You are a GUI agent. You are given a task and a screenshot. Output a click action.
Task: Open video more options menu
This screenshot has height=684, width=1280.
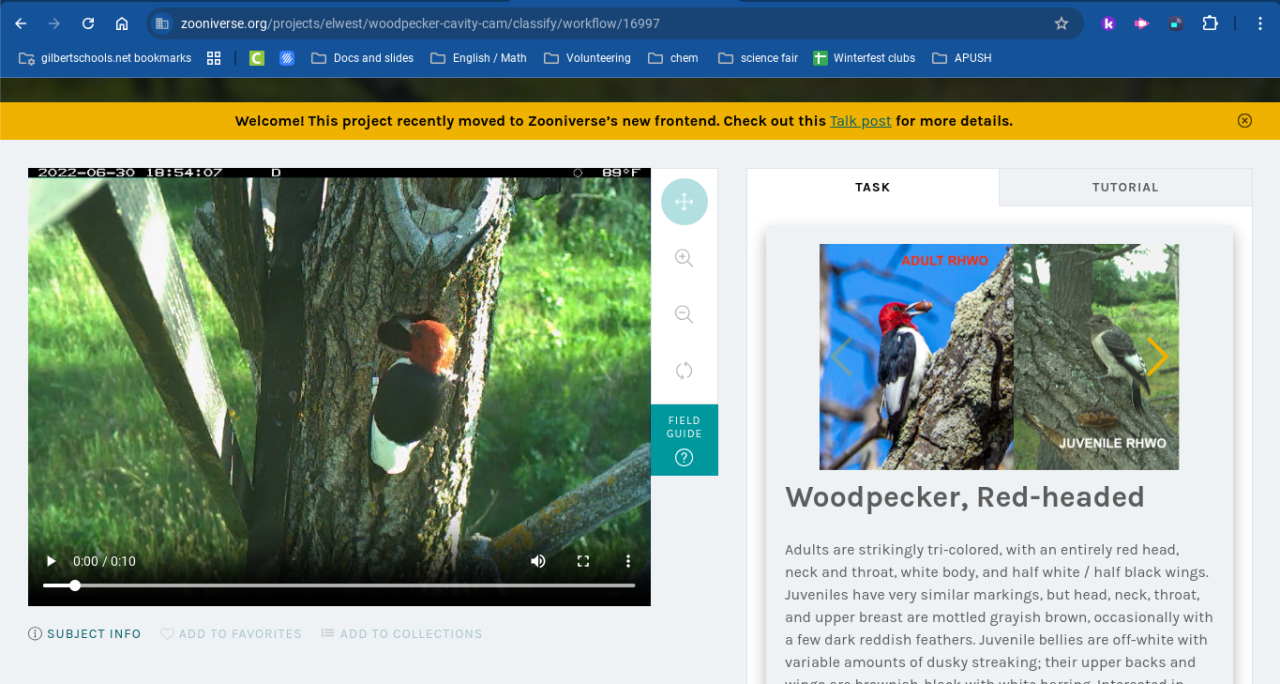(x=628, y=561)
